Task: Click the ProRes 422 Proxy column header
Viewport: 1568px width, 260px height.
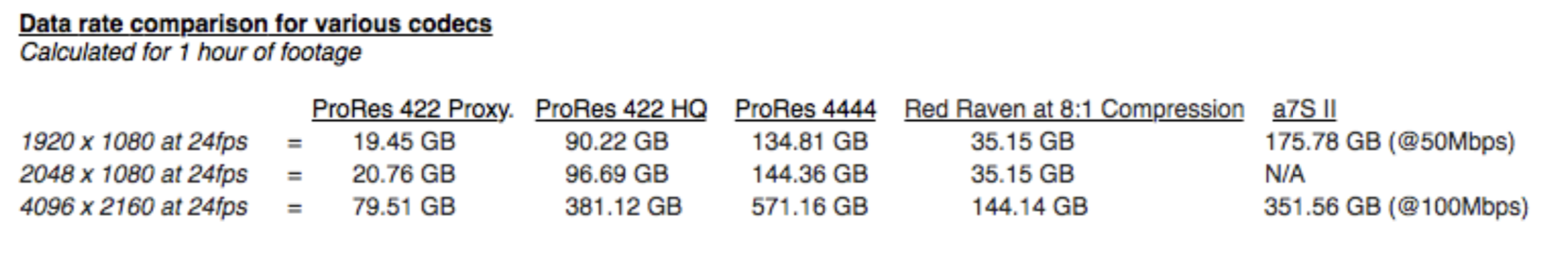Action: (413, 110)
